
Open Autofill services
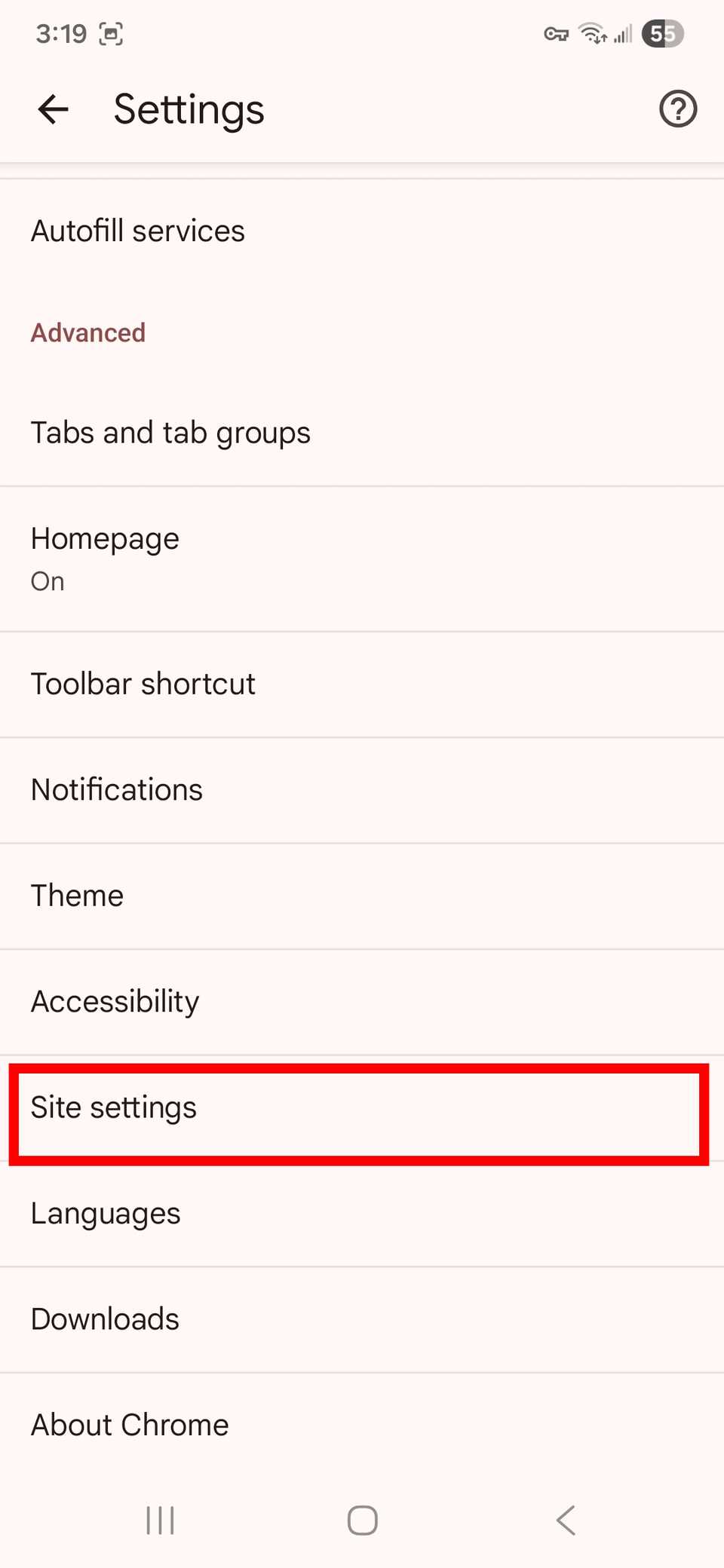[x=137, y=231]
